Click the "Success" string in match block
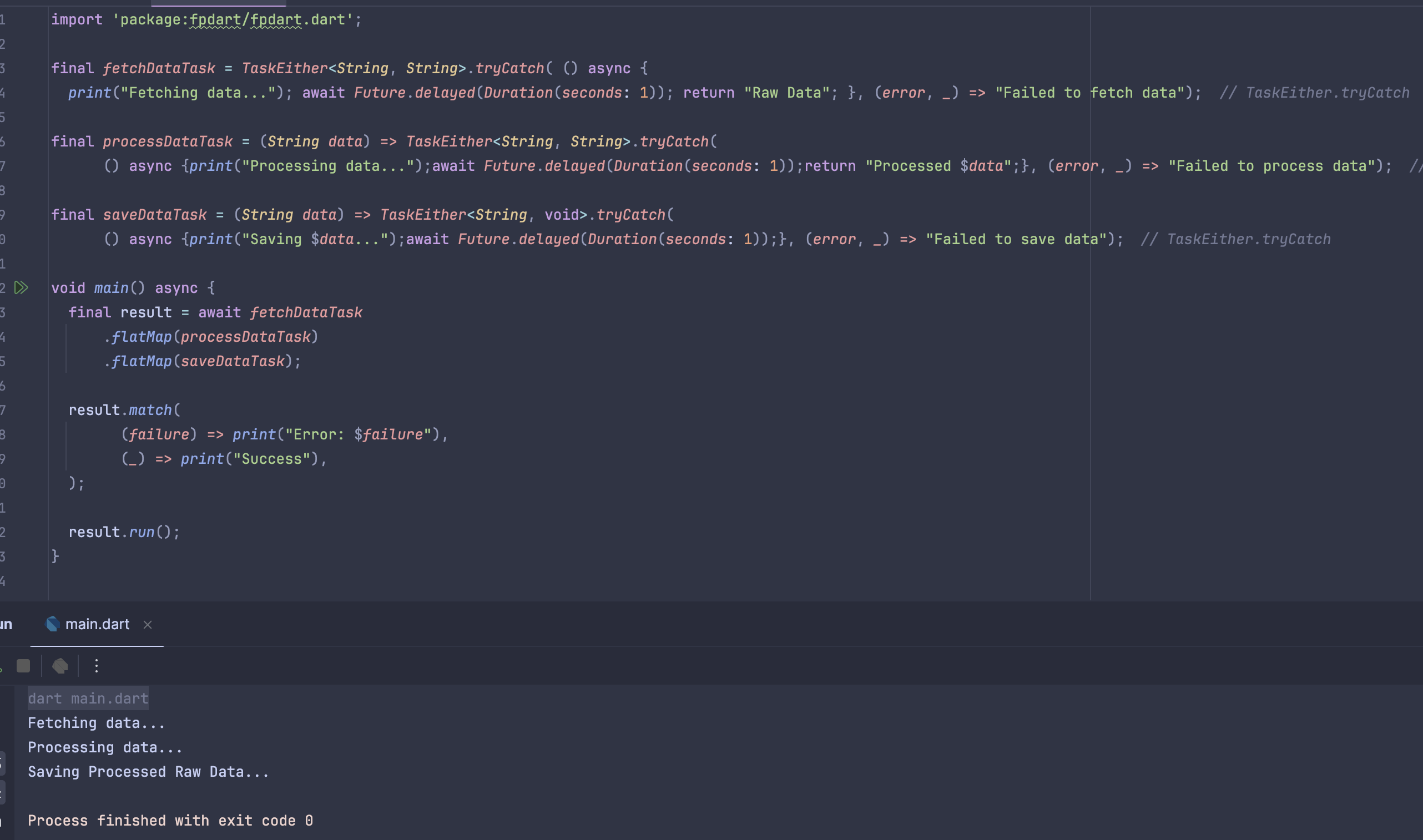Image resolution: width=1423 pixels, height=840 pixels. point(272,459)
